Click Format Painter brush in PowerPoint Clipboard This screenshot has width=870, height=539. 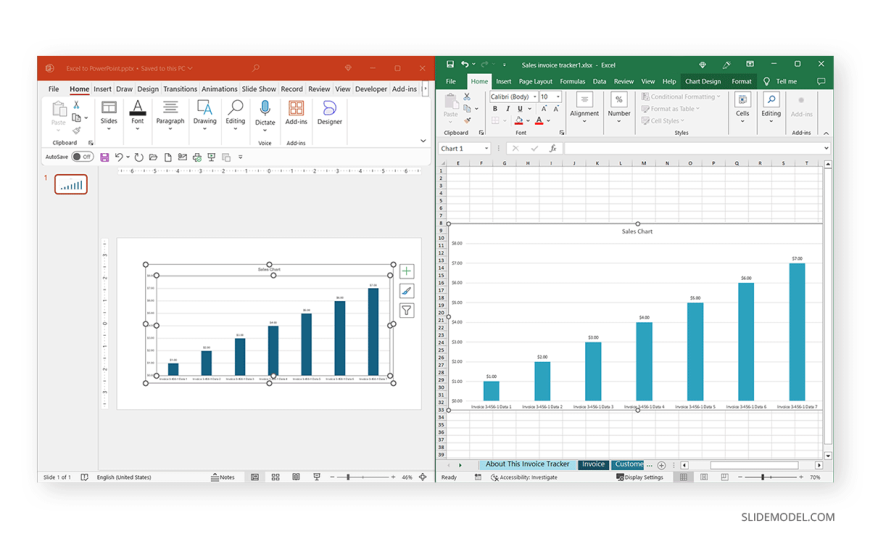pos(77,130)
